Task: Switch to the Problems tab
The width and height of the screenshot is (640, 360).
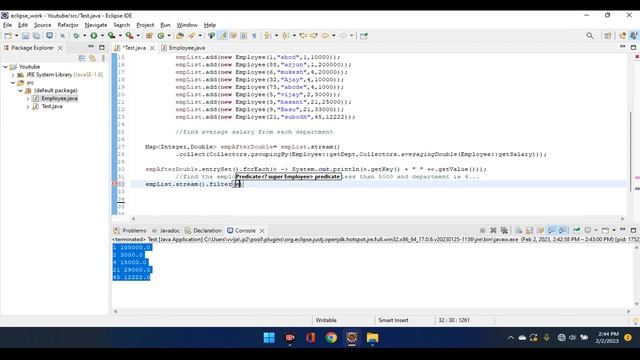Action: (x=130, y=231)
